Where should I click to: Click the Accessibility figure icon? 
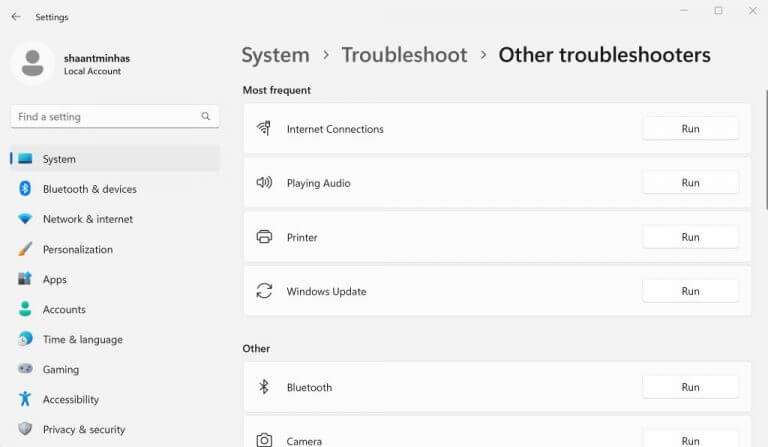point(25,399)
